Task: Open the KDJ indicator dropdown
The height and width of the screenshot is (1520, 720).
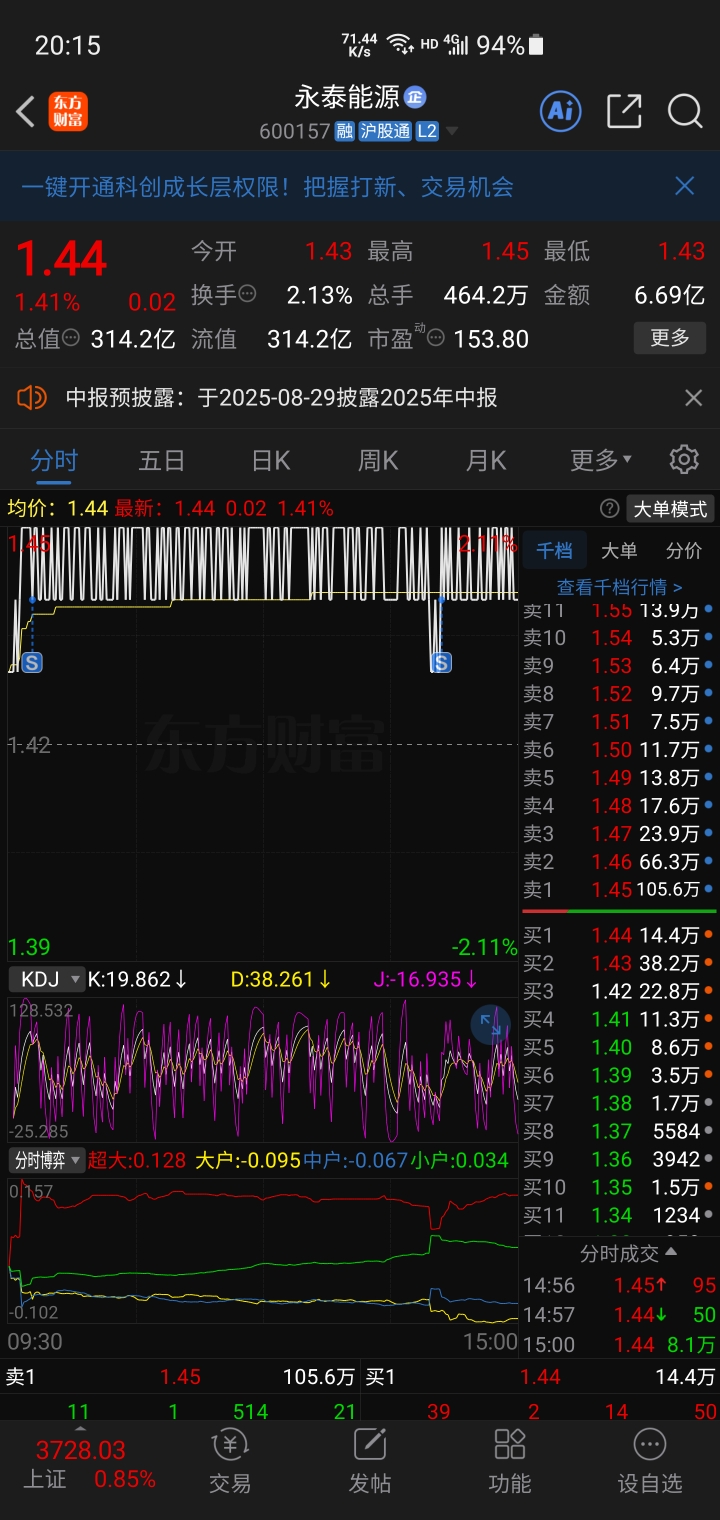Action: [46, 979]
